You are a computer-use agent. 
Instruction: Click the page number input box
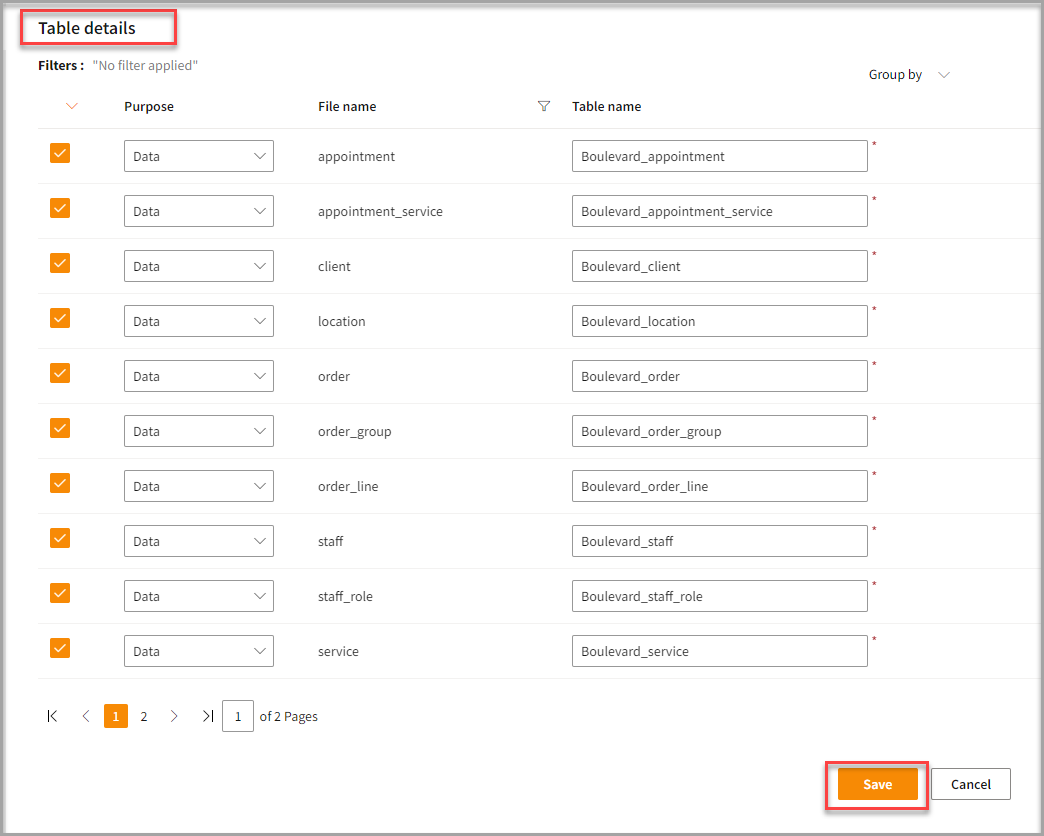coord(238,716)
